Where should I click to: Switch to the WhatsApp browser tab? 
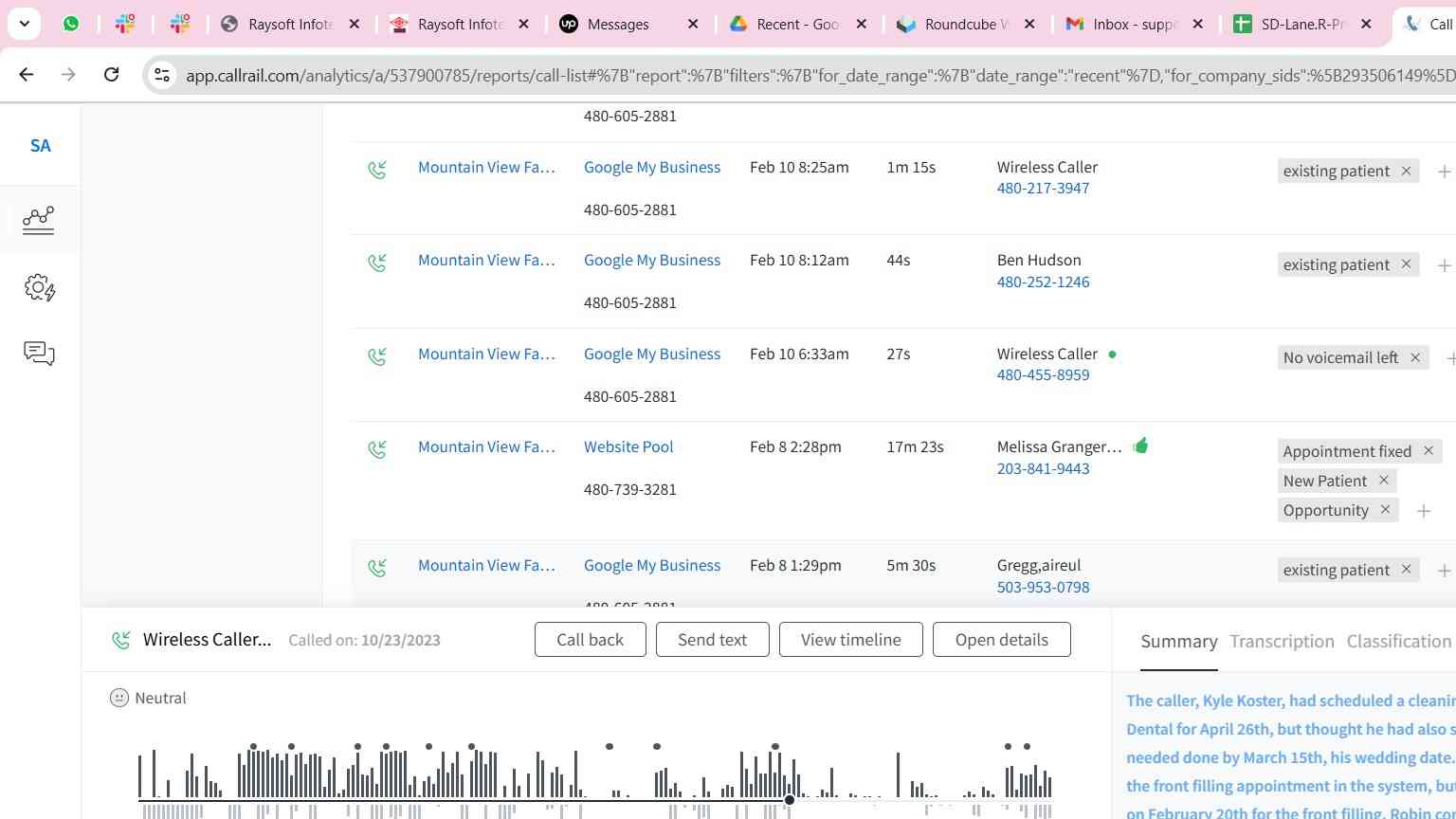(x=71, y=24)
